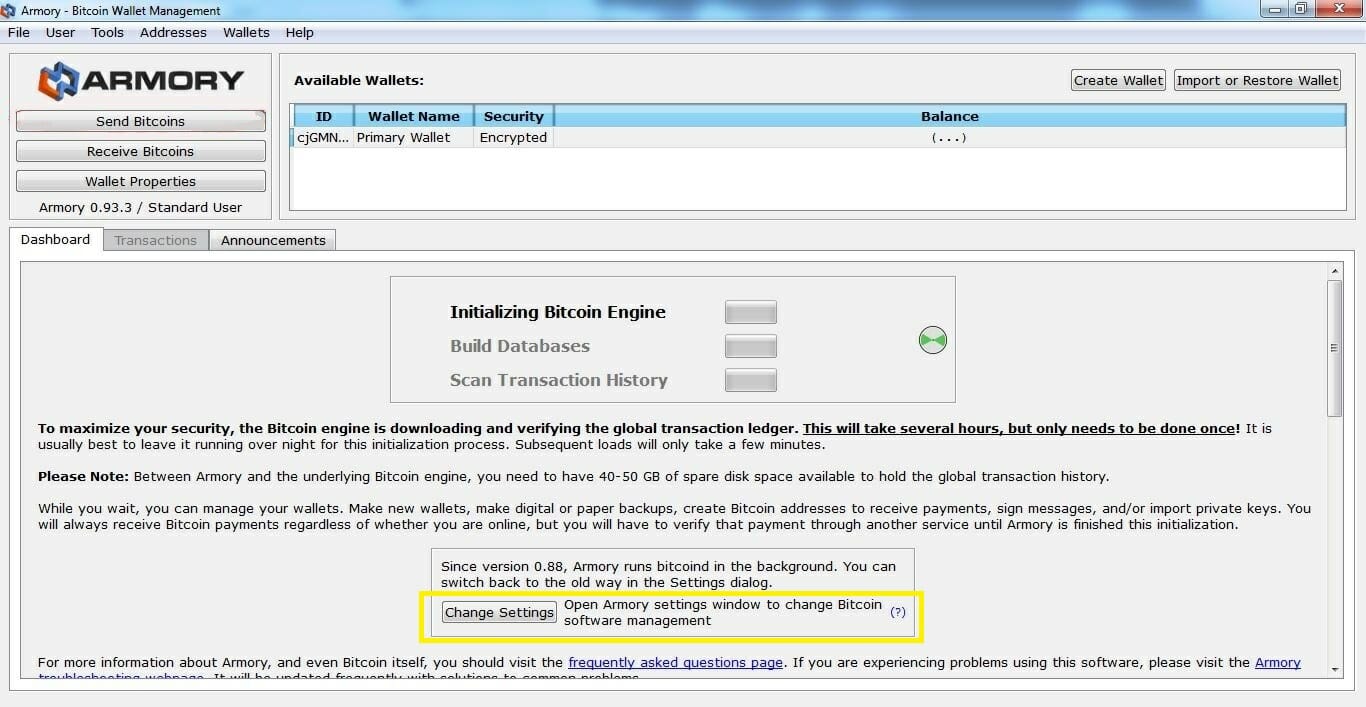The width and height of the screenshot is (1366, 707).
Task: Open the Addresses menu
Action: coord(173,32)
